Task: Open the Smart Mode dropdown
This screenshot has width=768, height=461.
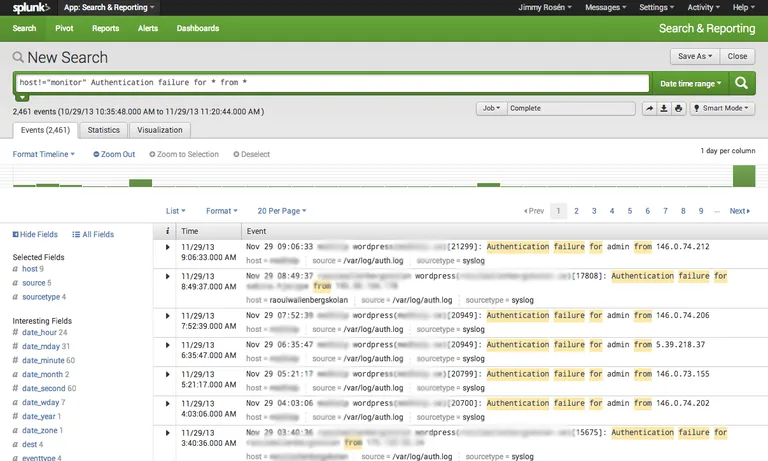Action: coord(722,108)
